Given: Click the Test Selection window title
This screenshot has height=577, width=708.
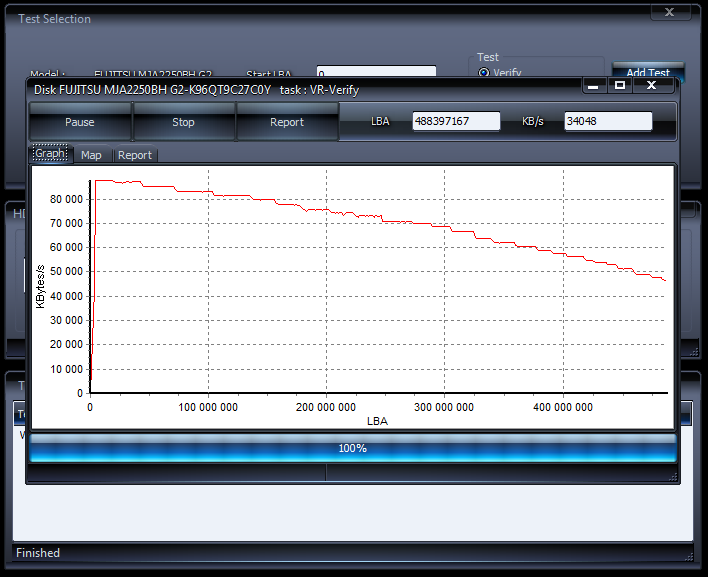Looking at the screenshot, I should 54,19.
